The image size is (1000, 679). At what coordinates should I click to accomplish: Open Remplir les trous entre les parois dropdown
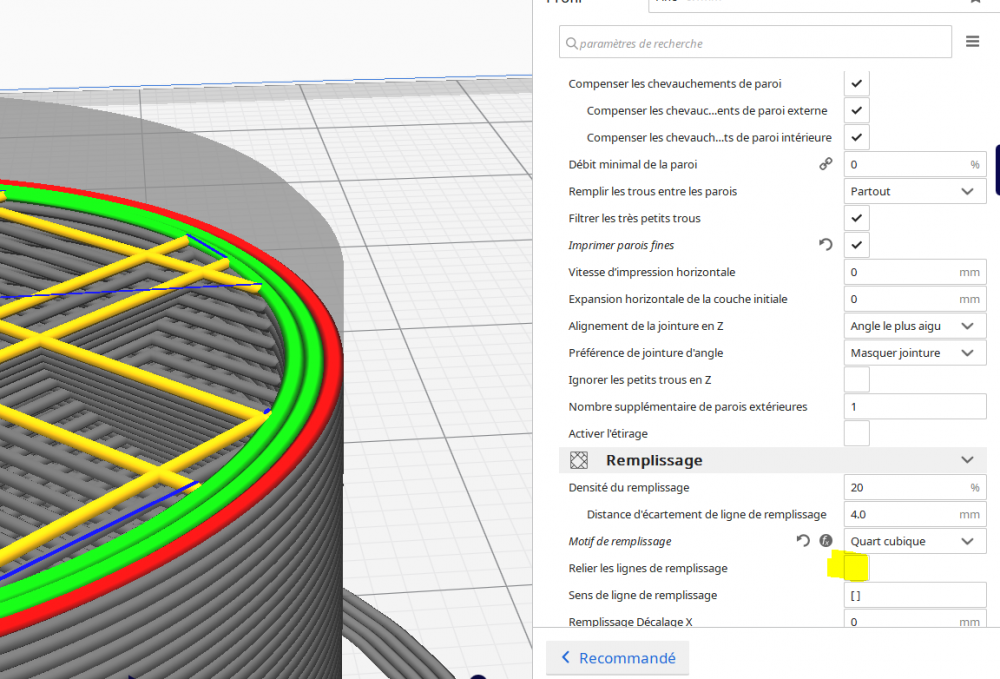915,191
